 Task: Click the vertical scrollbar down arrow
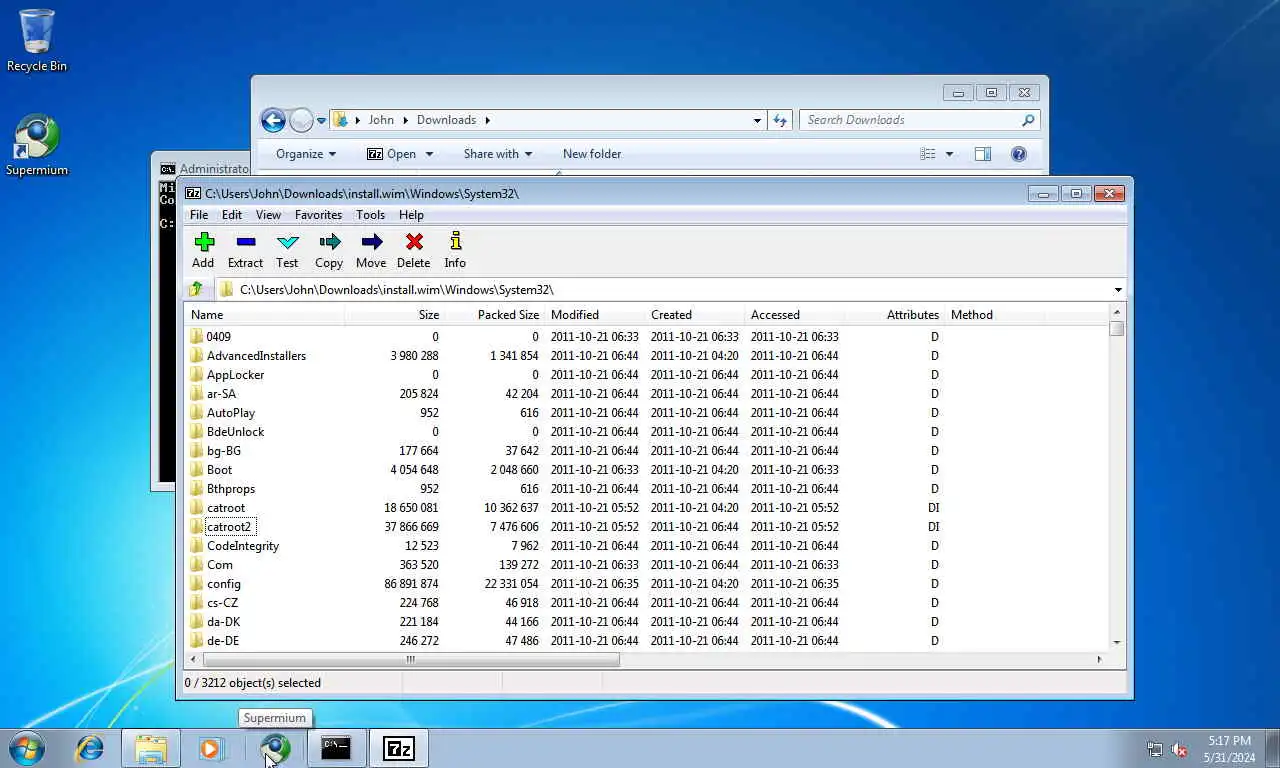pos(1117,642)
